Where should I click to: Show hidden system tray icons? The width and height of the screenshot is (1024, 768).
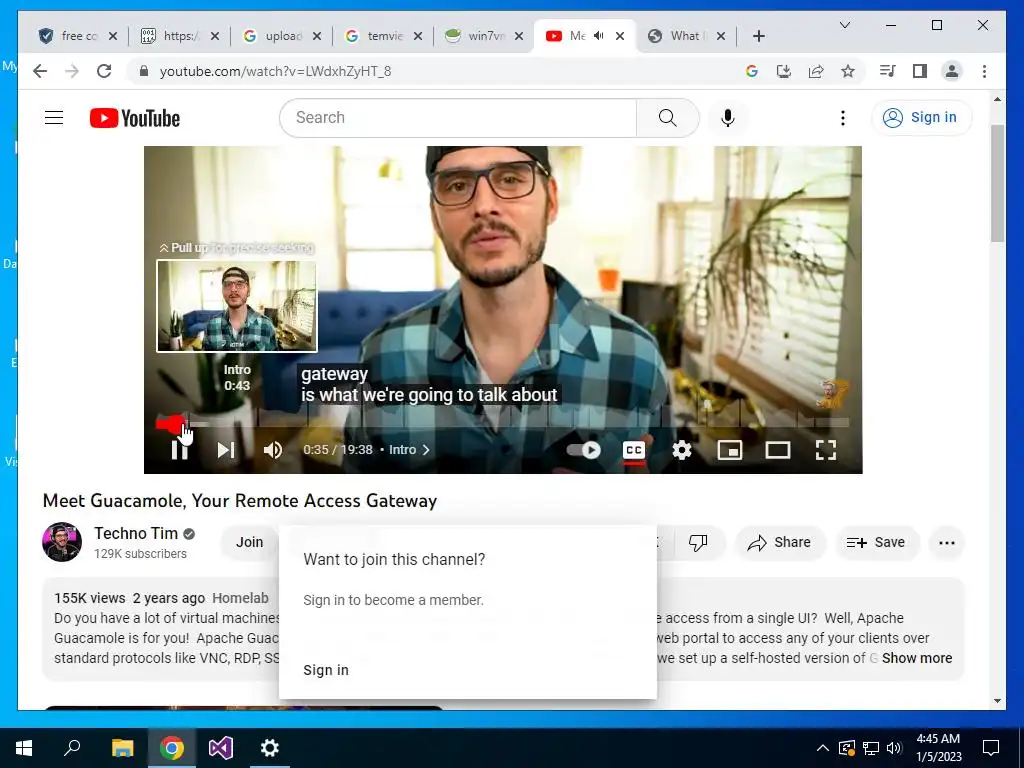[823, 748]
